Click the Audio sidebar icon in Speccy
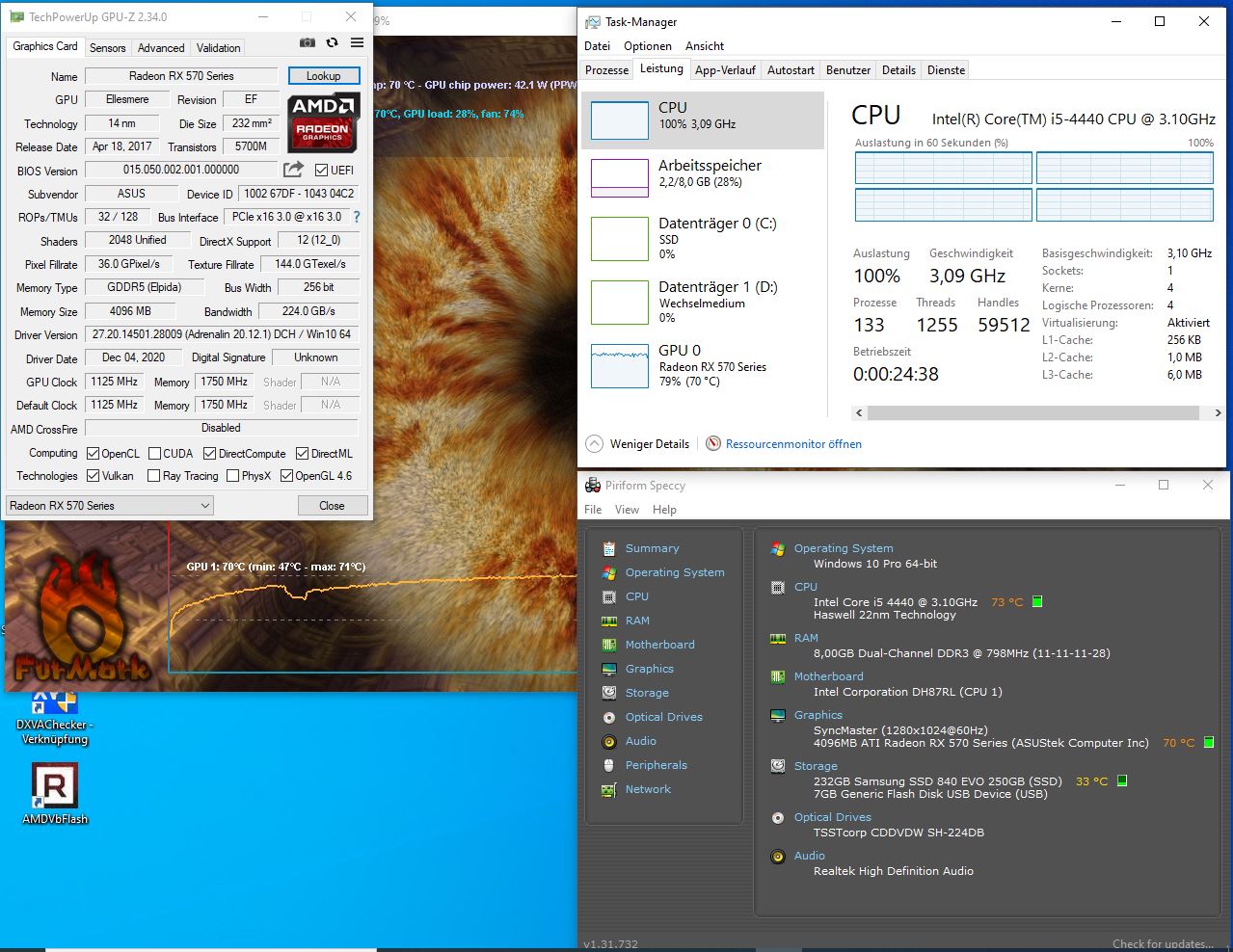 [609, 741]
